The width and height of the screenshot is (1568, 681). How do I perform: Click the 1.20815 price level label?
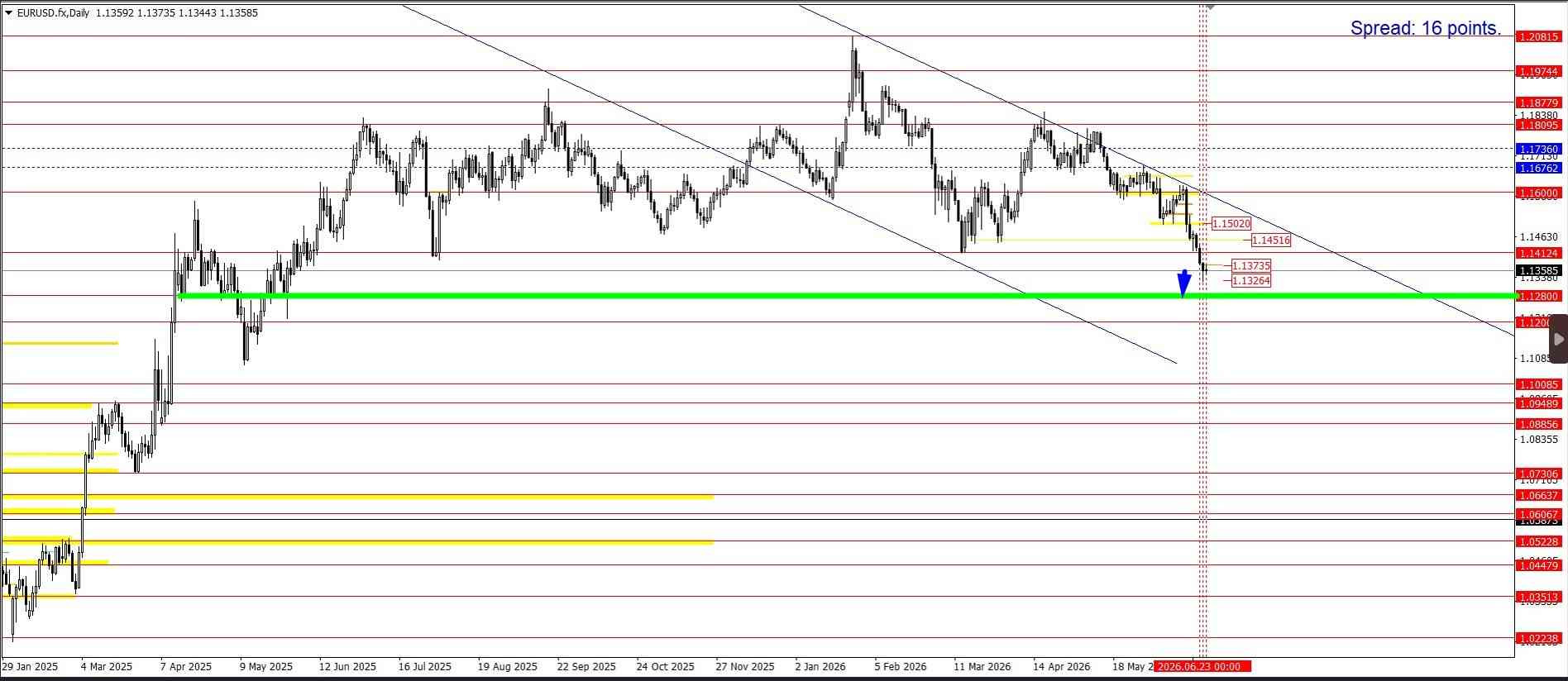point(1539,37)
